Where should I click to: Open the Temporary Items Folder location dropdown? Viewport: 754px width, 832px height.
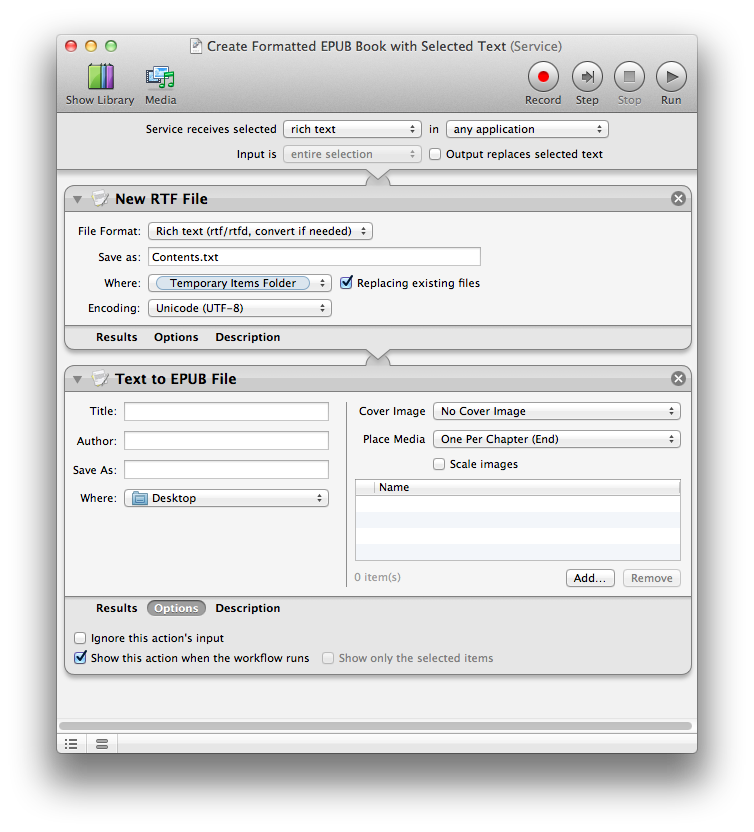[240, 283]
